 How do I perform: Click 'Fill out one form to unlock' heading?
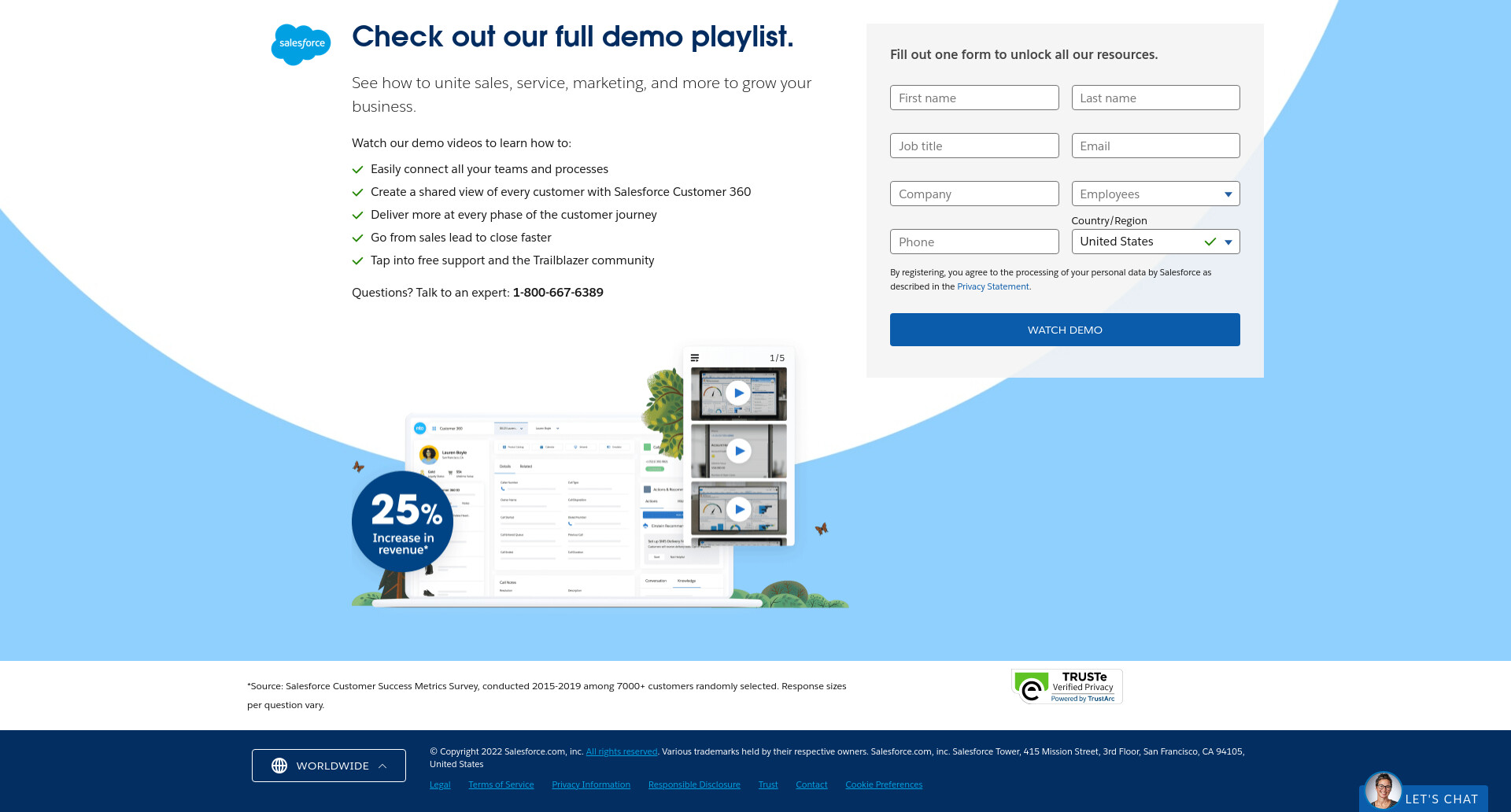1024,54
